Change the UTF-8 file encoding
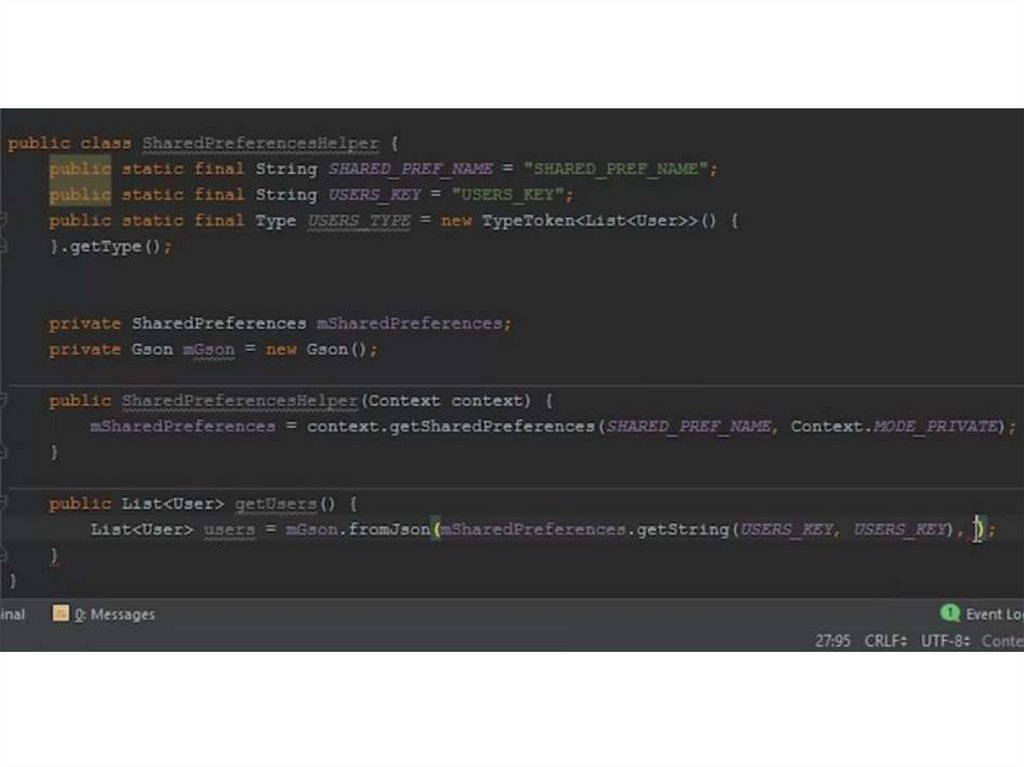Viewport: 1024px width, 767px height. 945,641
